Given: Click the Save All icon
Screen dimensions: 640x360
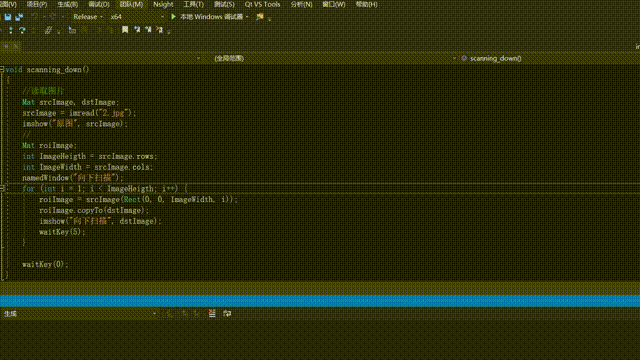Looking at the screenshot, I should pyautogui.click(x=19, y=17).
